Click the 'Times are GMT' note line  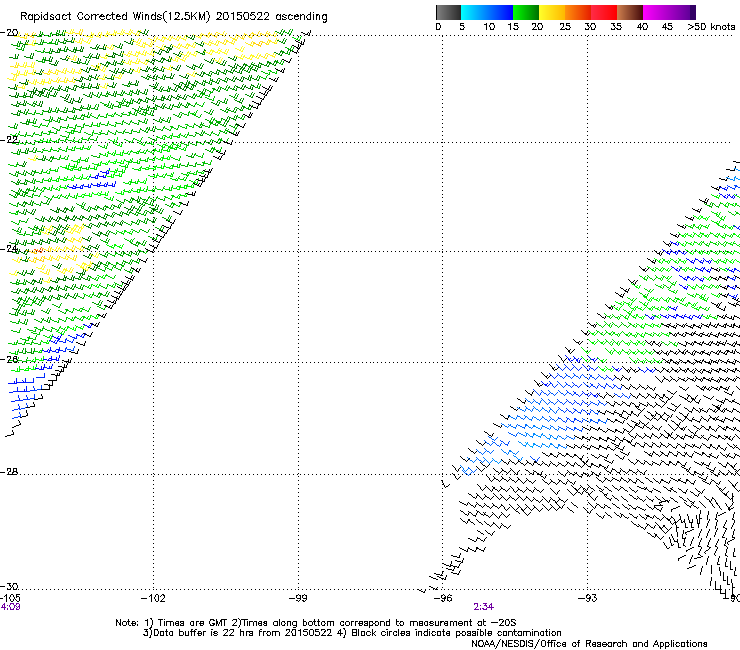316,623
